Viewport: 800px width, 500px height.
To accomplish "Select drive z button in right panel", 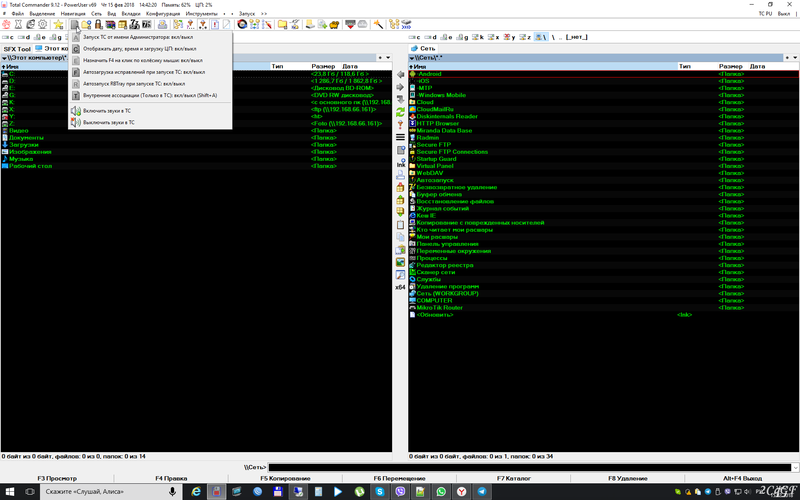I will (x=525, y=37).
